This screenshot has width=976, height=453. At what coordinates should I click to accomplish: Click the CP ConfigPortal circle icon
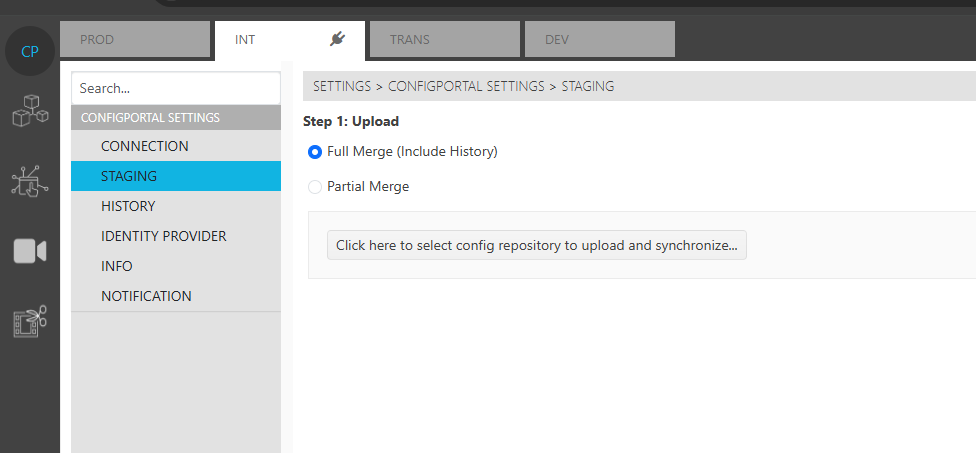click(x=30, y=51)
